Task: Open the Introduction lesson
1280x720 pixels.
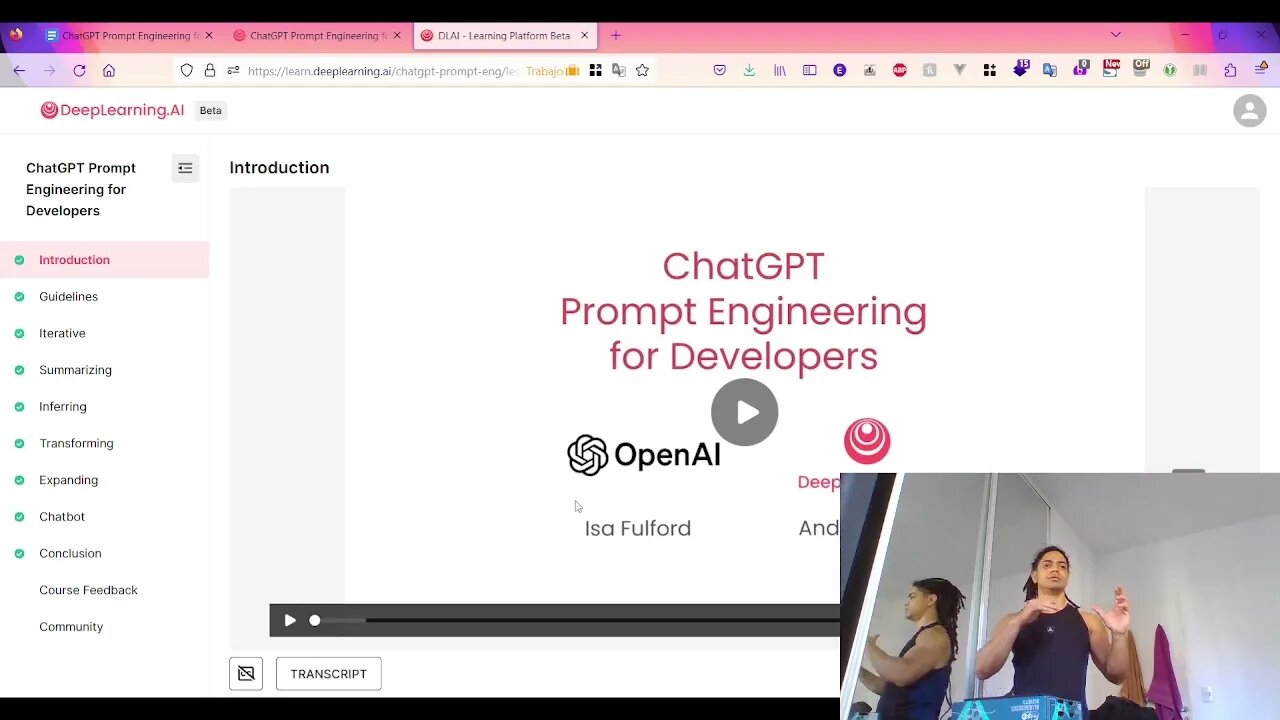Action: (x=104, y=260)
